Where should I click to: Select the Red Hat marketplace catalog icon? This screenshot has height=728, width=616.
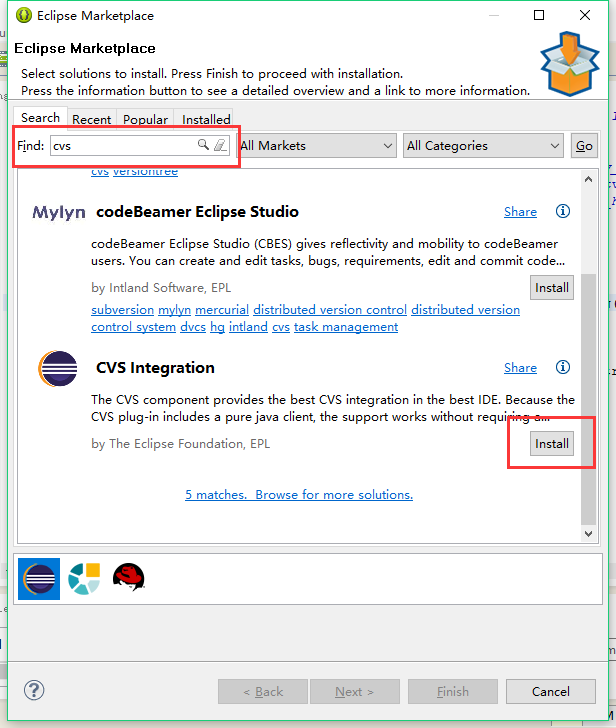click(x=129, y=577)
